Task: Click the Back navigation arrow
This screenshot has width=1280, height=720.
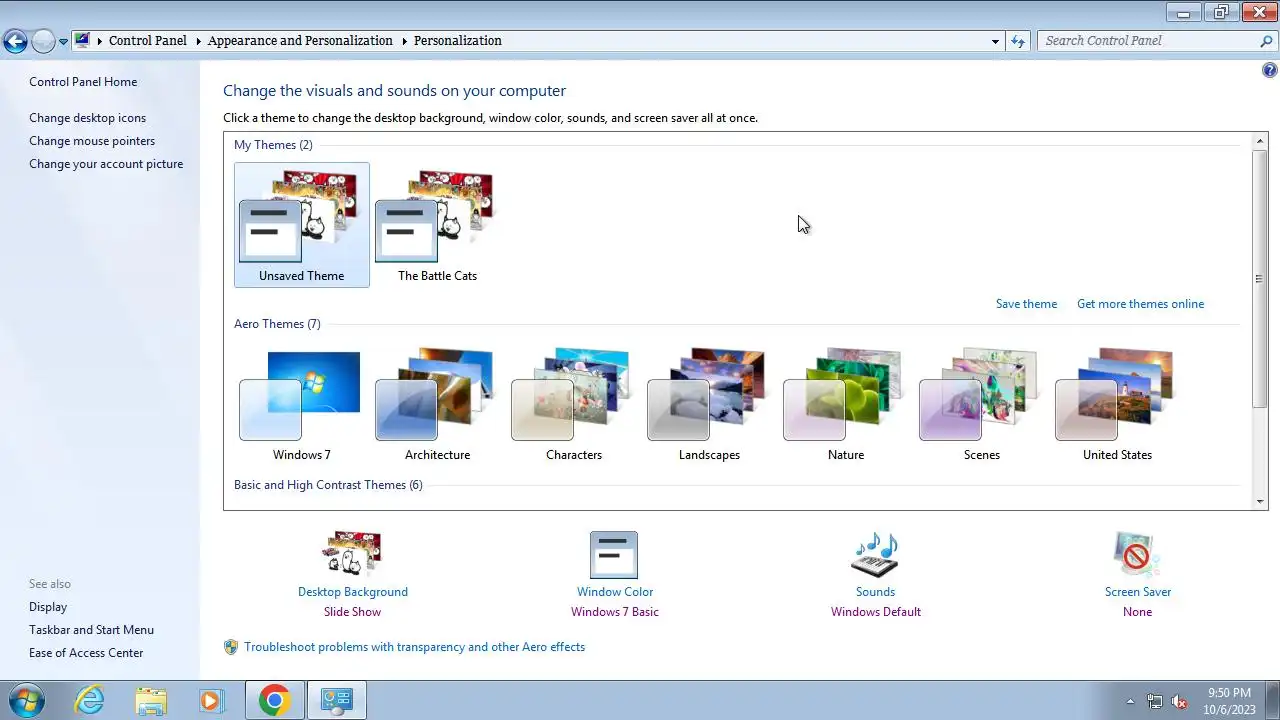Action: click(15, 41)
